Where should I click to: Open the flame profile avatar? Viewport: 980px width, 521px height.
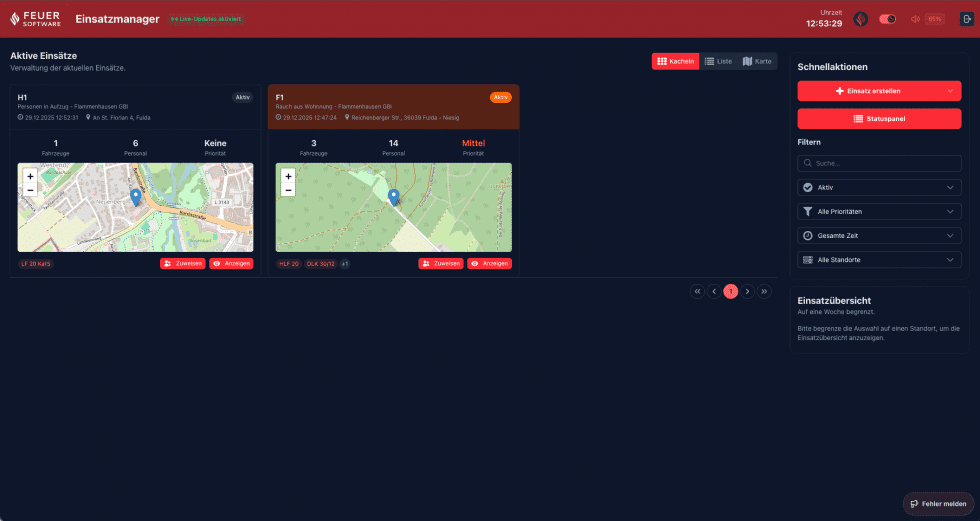pyautogui.click(x=861, y=19)
